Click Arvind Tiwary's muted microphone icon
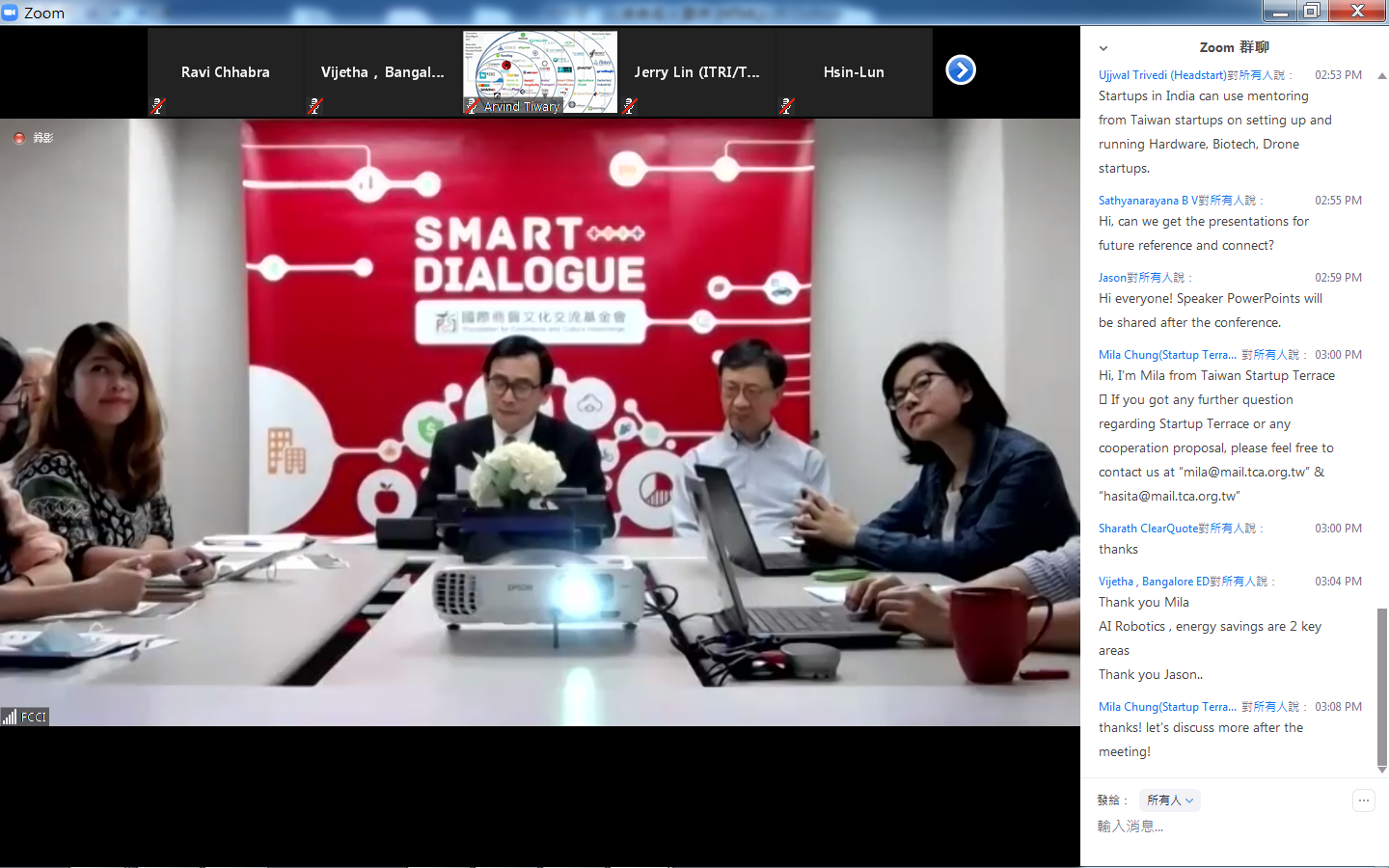The image size is (1389, 868). 473,106
